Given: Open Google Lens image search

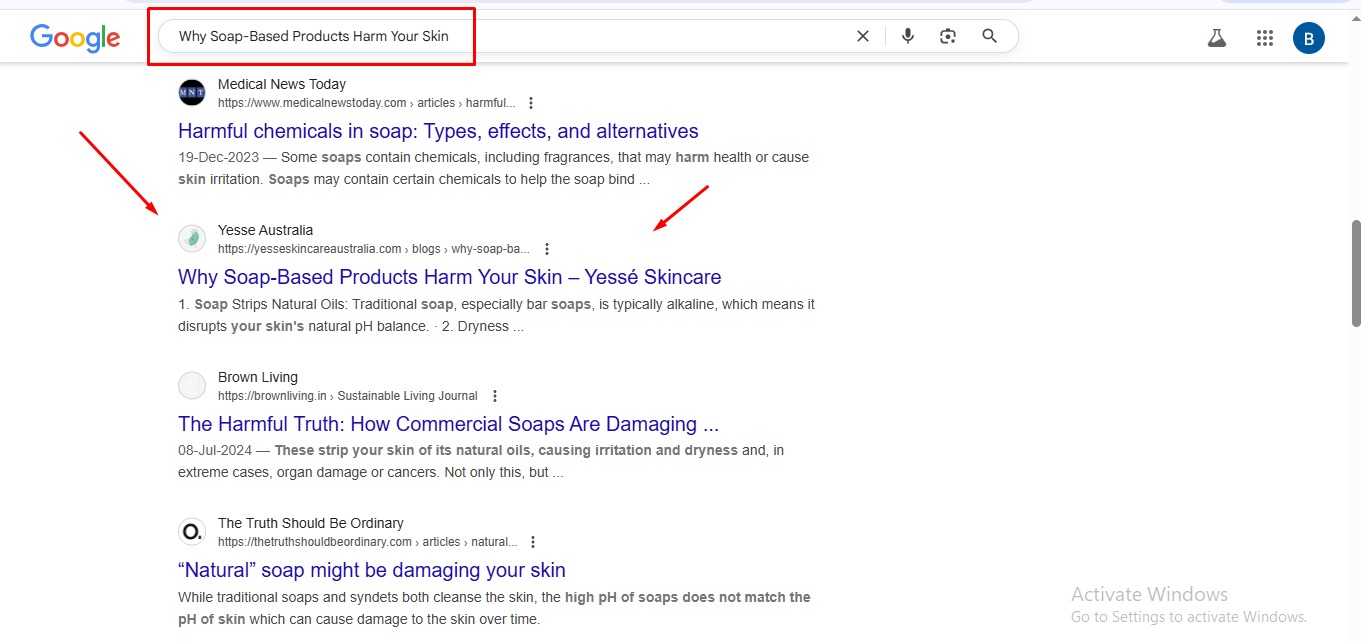Looking at the screenshot, I should click(948, 36).
